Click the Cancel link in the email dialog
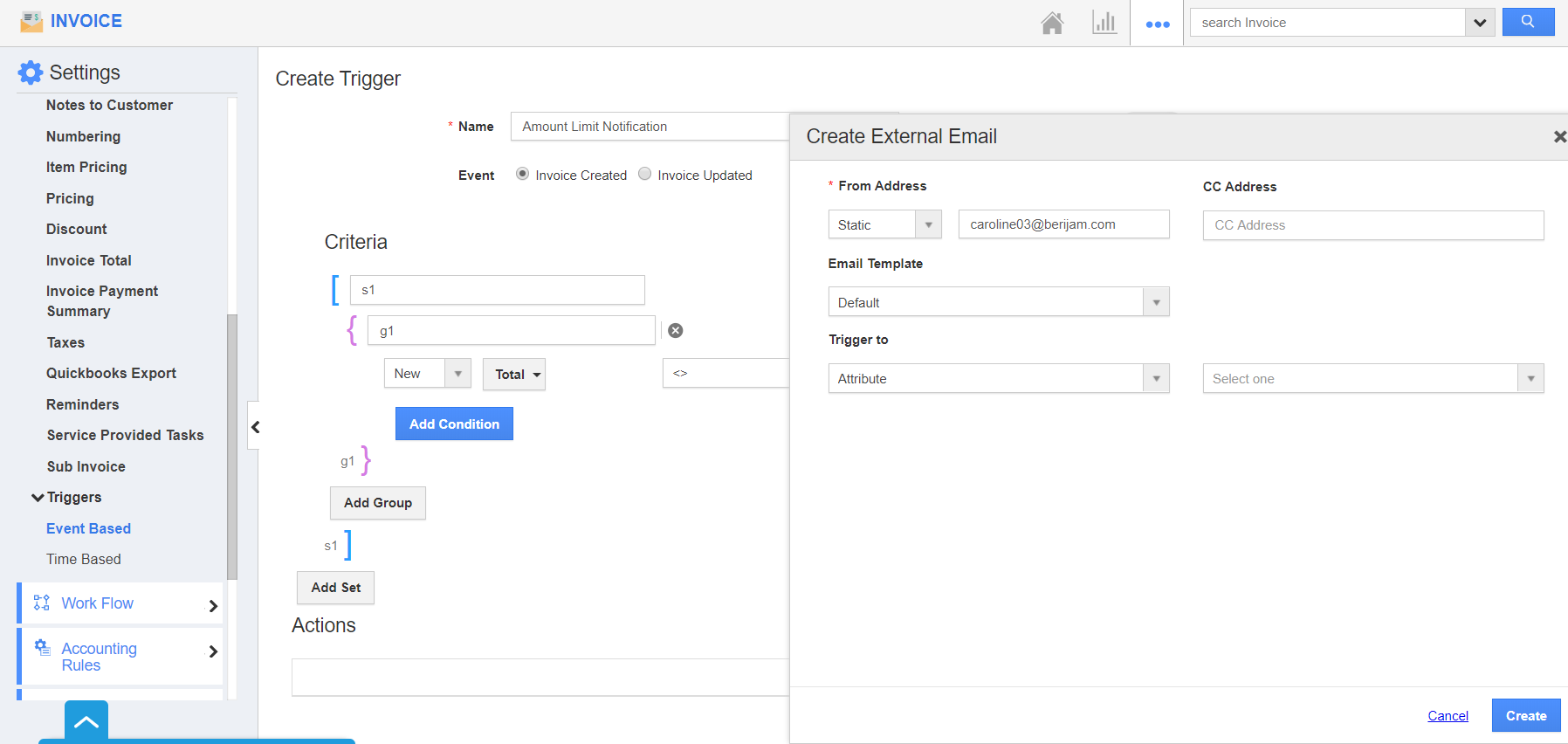 pos(1448,715)
